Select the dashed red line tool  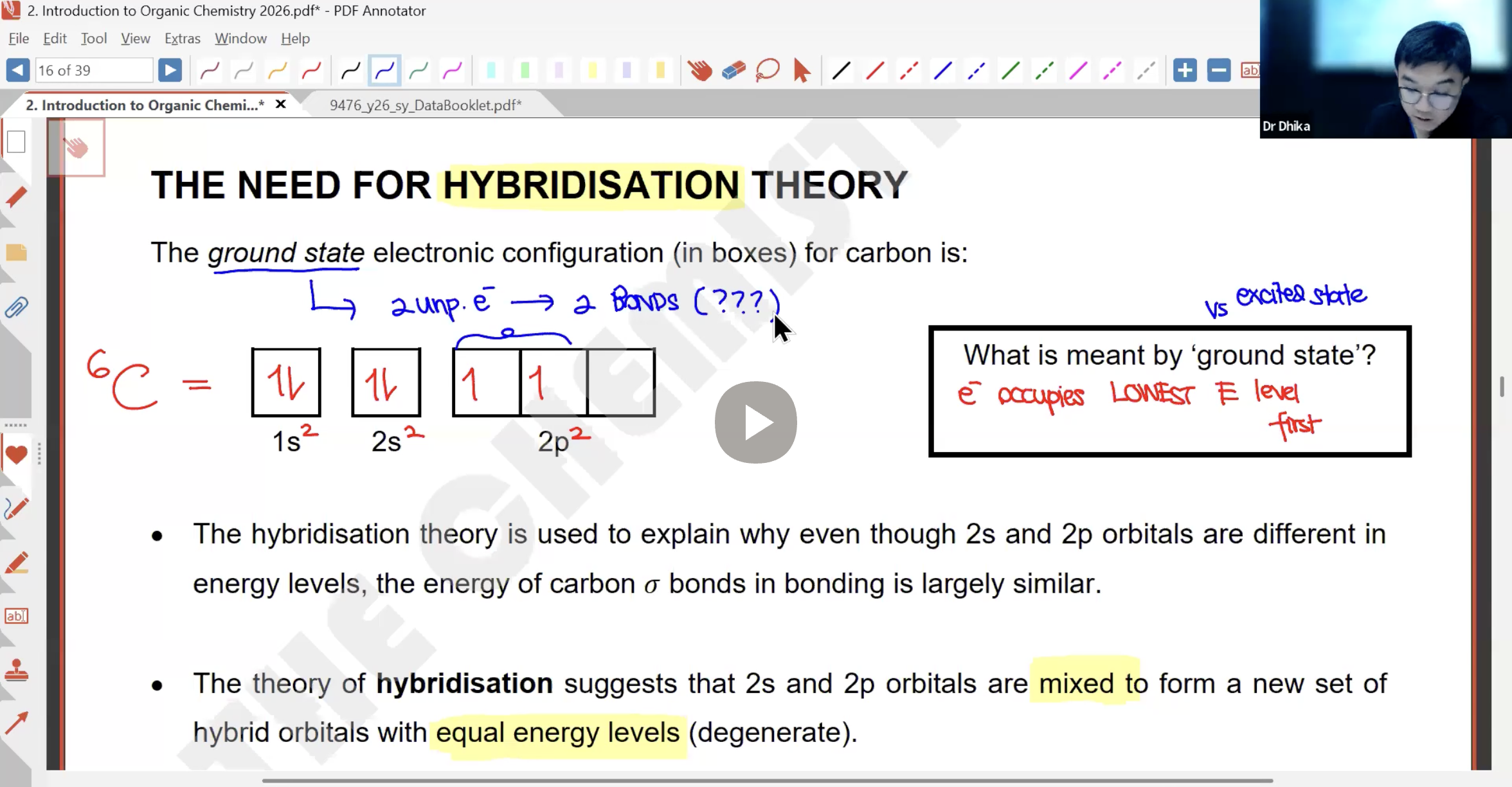pos(908,71)
